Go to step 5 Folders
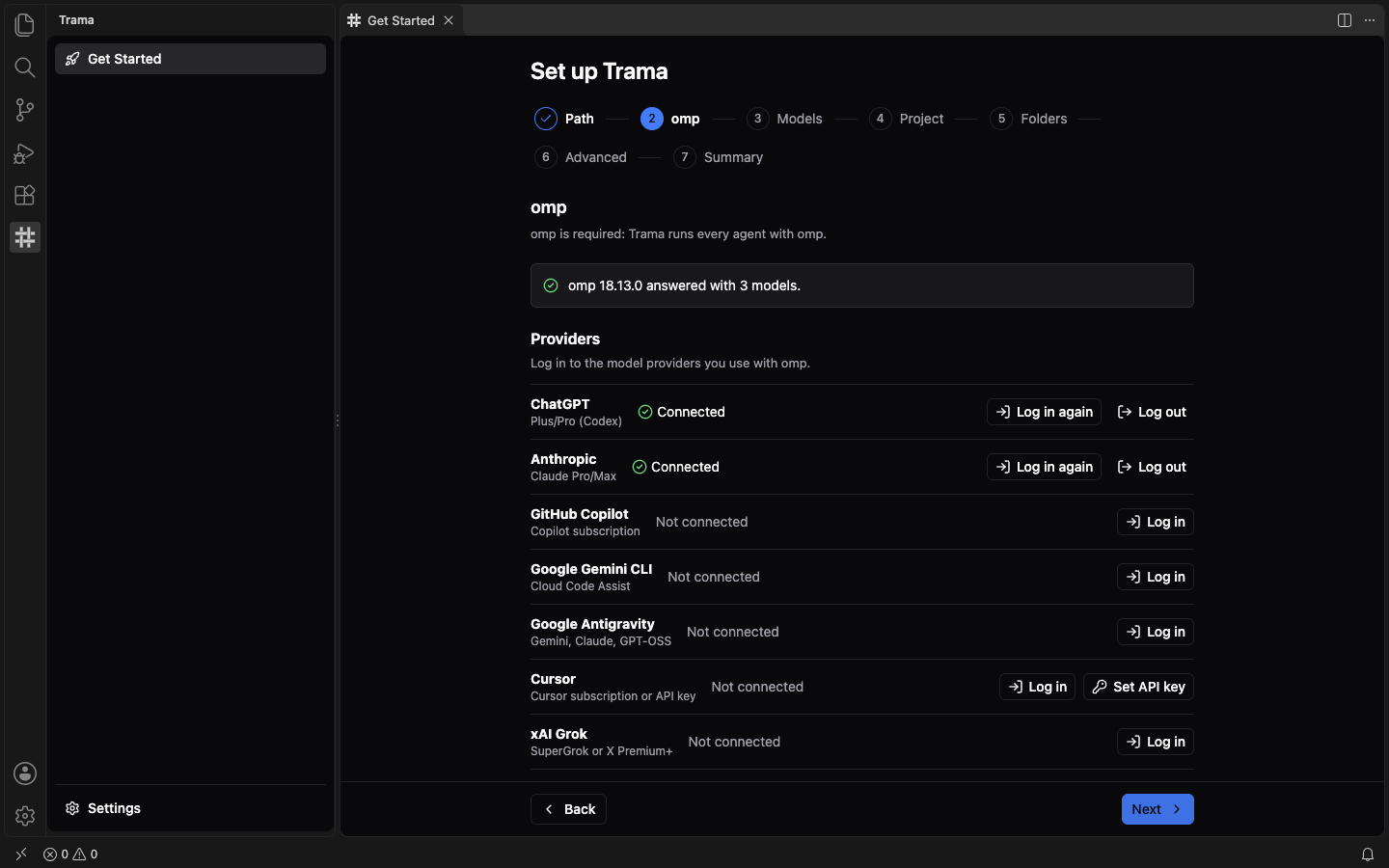1389x868 pixels. tap(1028, 119)
